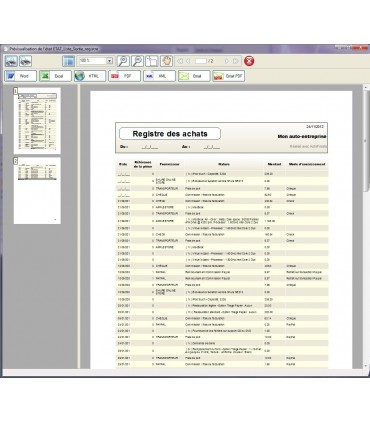Image resolution: width=370 pixels, height=423 pixels.
Task: Click the Nature column header
Action: pos(224,164)
